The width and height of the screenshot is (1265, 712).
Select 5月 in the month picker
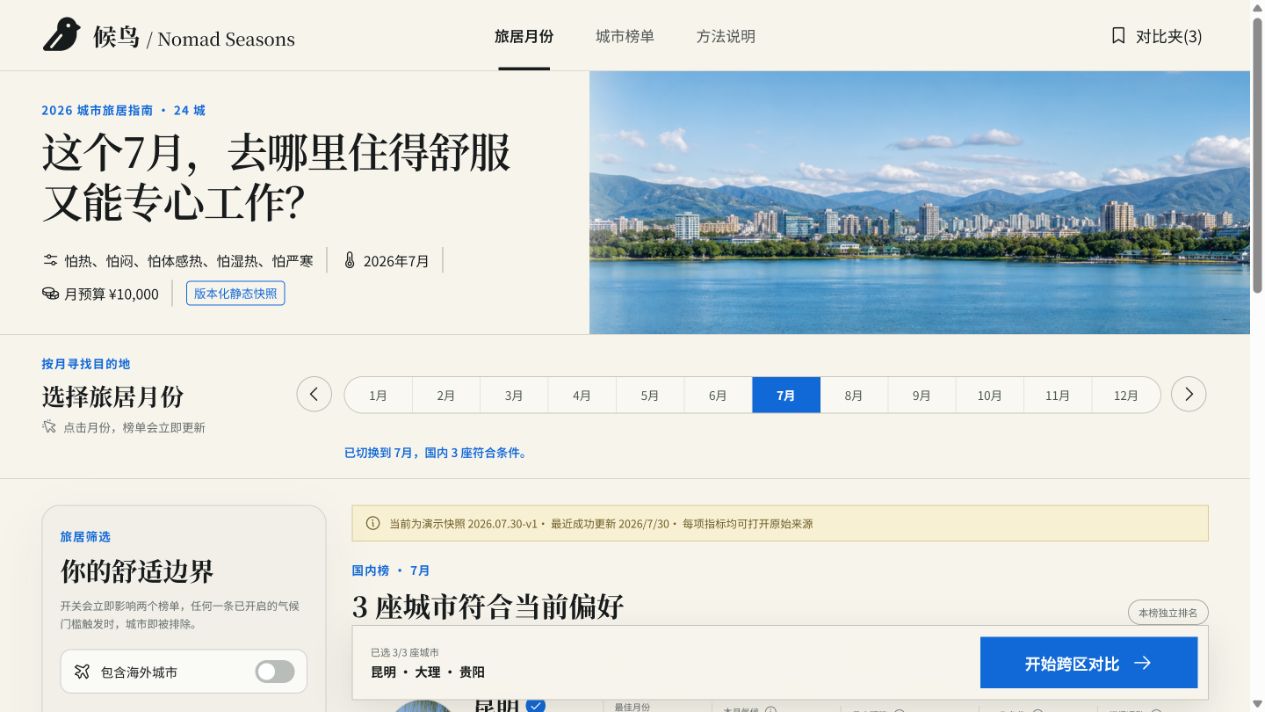tap(650, 395)
